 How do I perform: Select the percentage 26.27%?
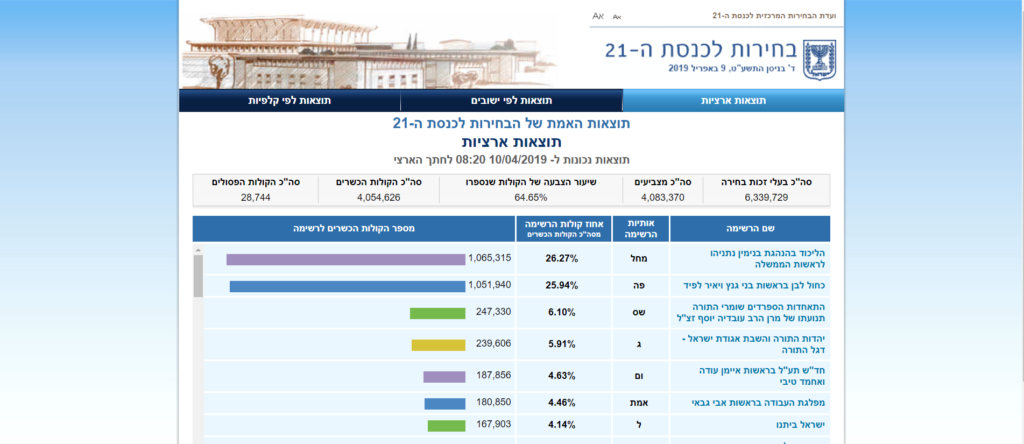tap(562, 259)
